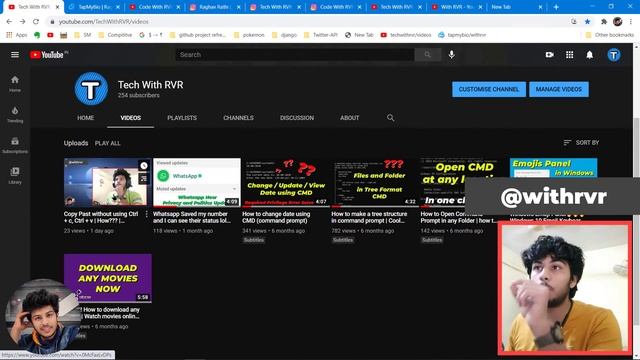
Task: Open 'Whatsapp Saved my number' video title
Action: pos(191,217)
